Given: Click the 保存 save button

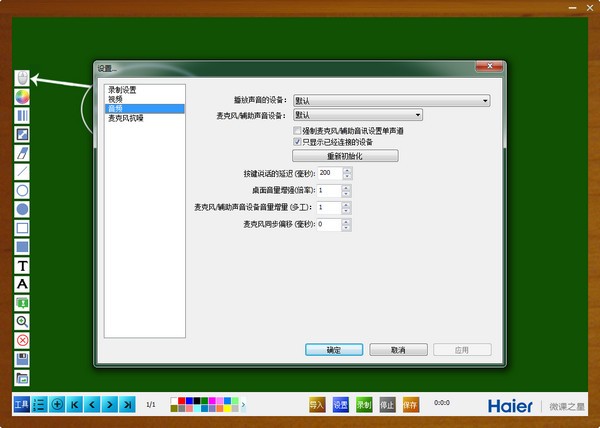Looking at the screenshot, I should point(411,404).
